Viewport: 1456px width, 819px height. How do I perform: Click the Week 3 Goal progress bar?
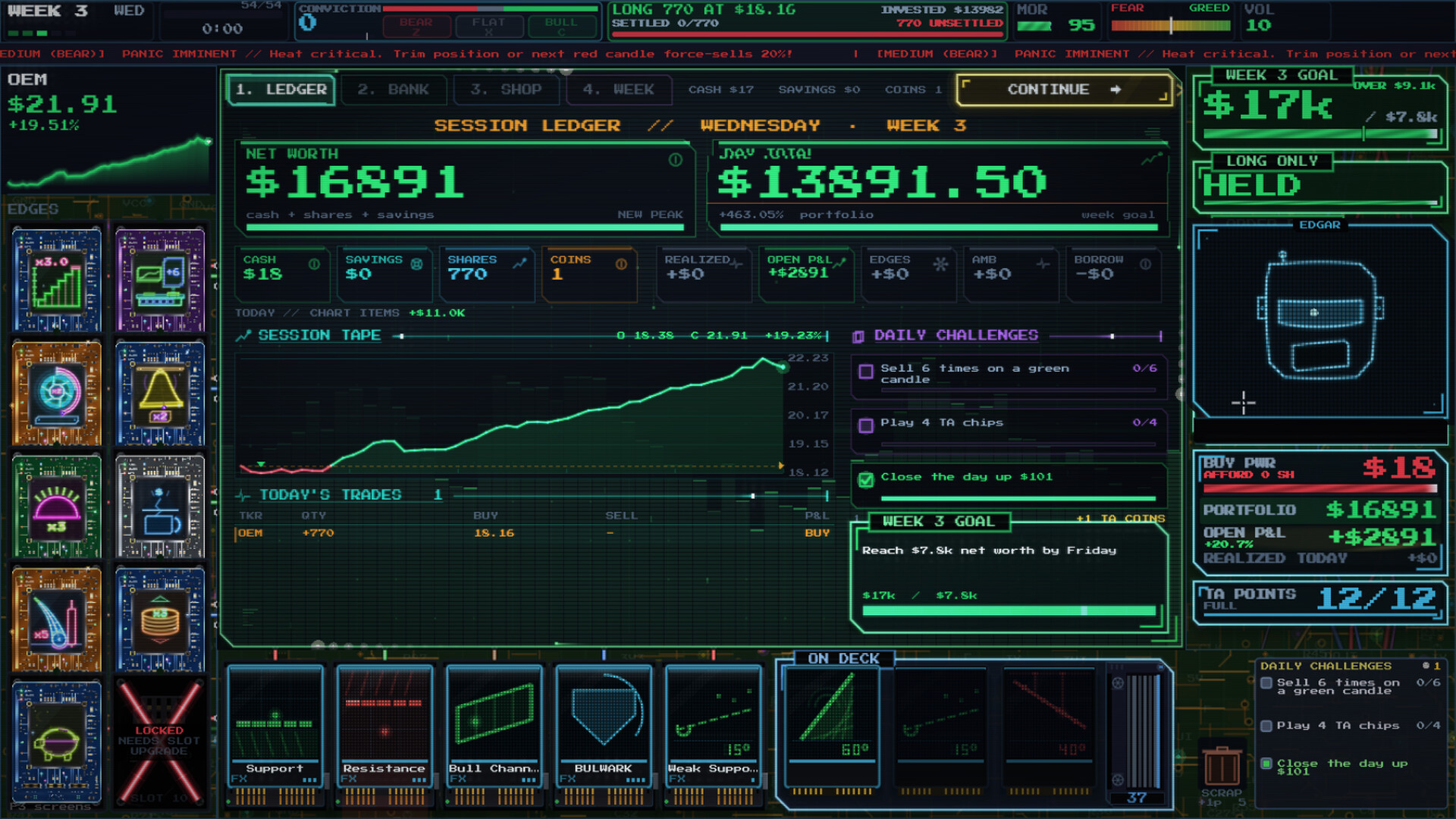[1009, 610]
